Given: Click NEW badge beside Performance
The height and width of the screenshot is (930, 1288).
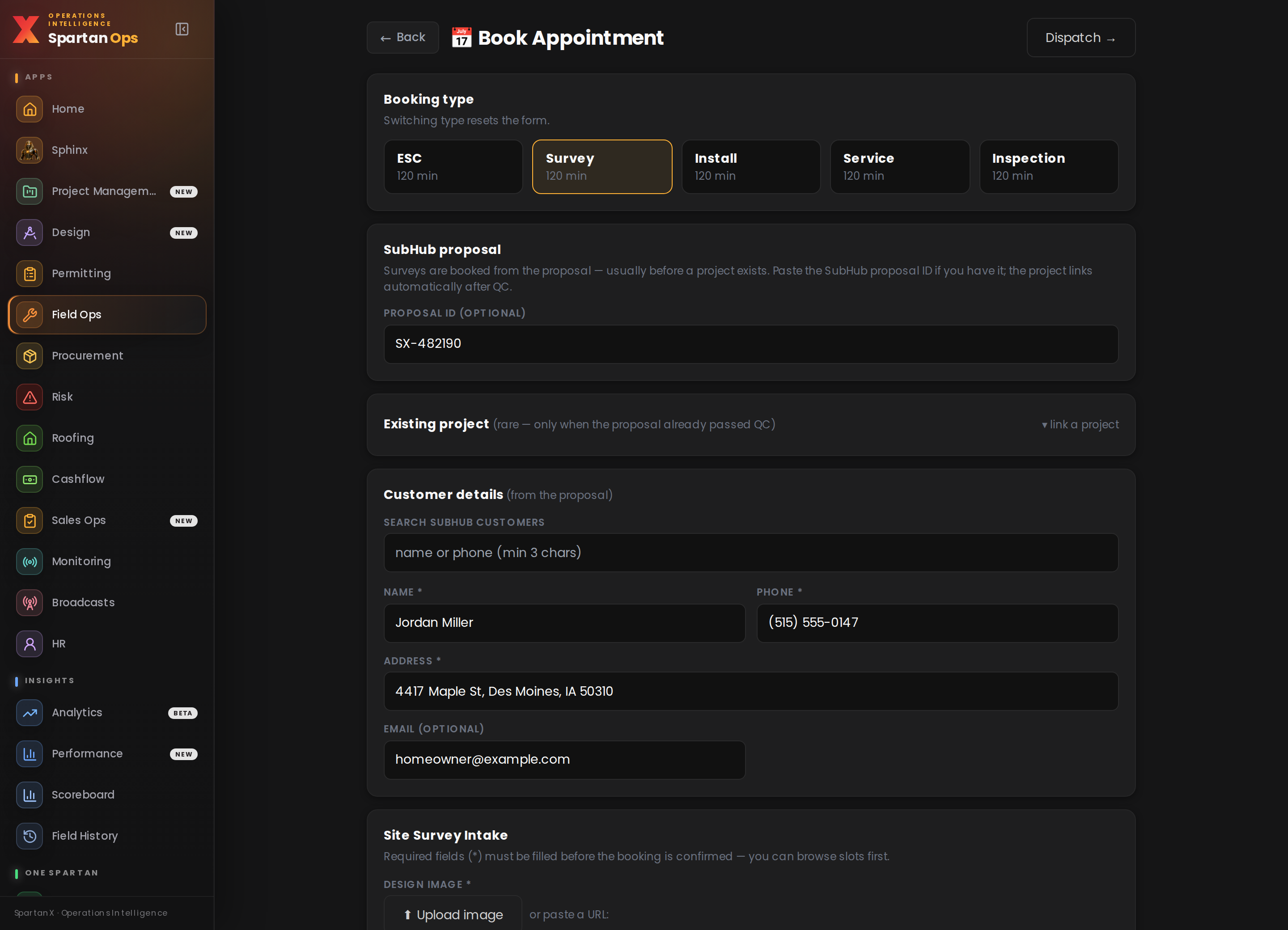Looking at the screenshot, I should pyautogui.click(x=183, y=754).
